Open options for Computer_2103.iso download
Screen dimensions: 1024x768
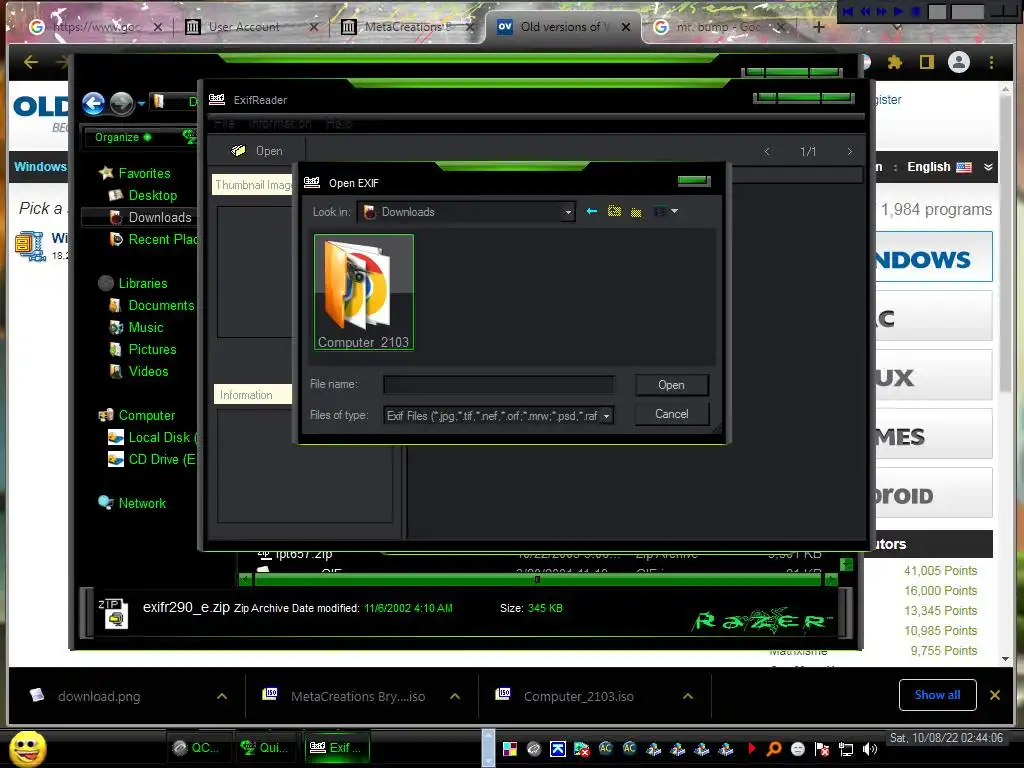tap(688, 696)
